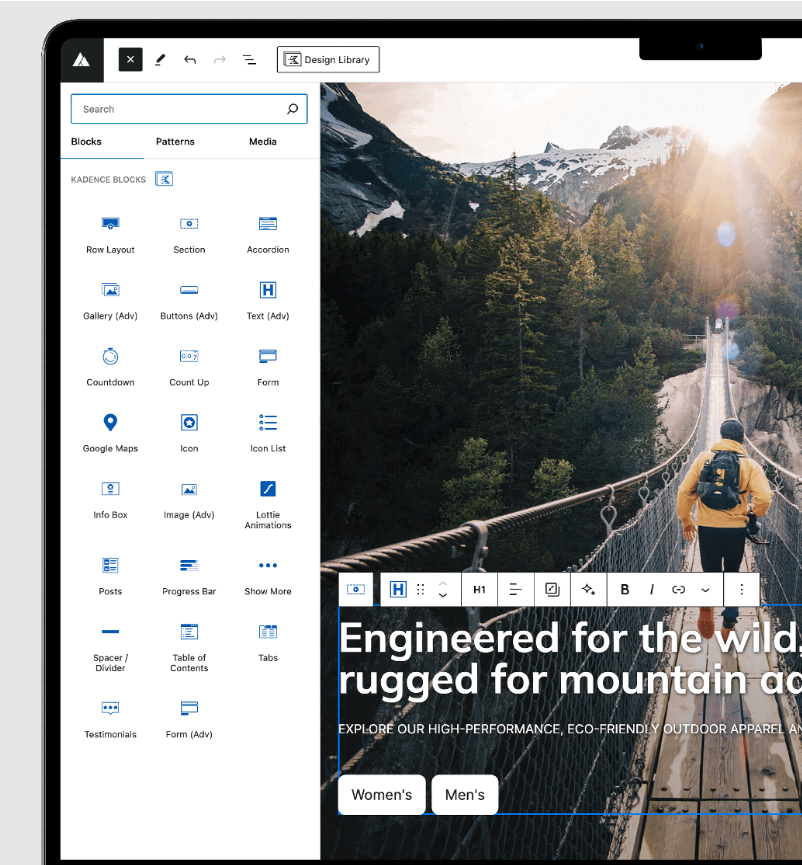
Task: Open the three-dot block options menu
Action: tap(741, 589)
